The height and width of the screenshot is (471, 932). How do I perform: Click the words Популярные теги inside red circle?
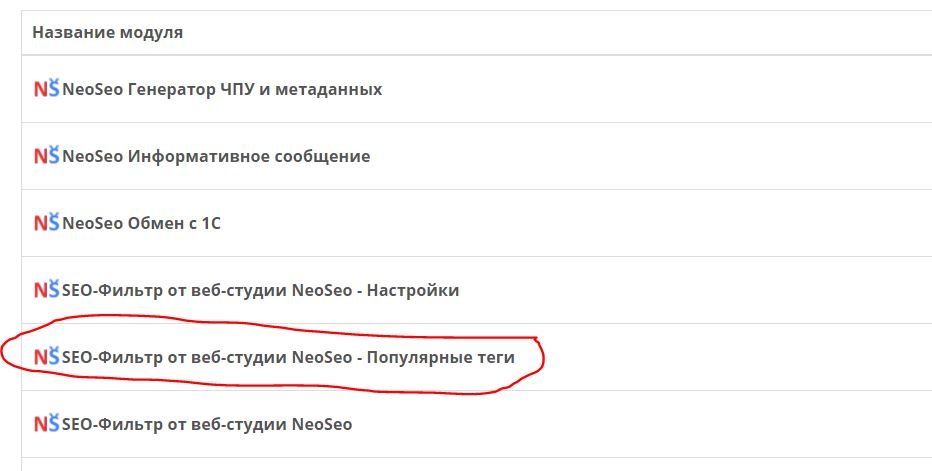point(440,358)
